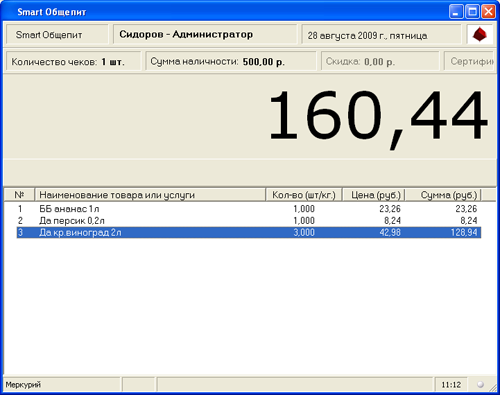Screen dimensions: 500x395
Task: Click the round status indicator in status bar
Action: (480, 384)
